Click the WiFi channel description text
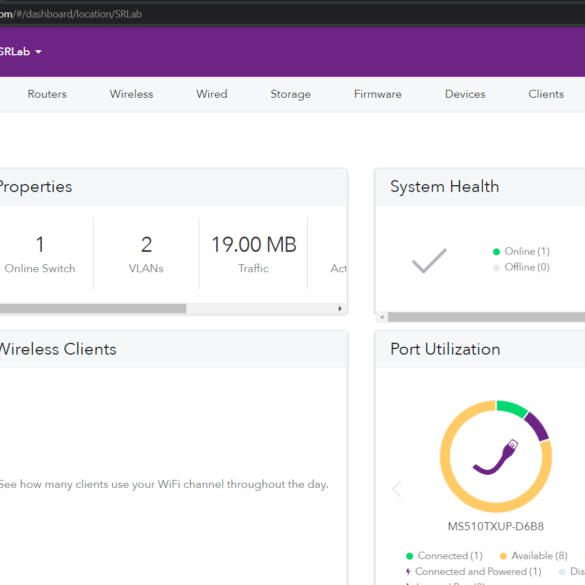 (164, 484)
